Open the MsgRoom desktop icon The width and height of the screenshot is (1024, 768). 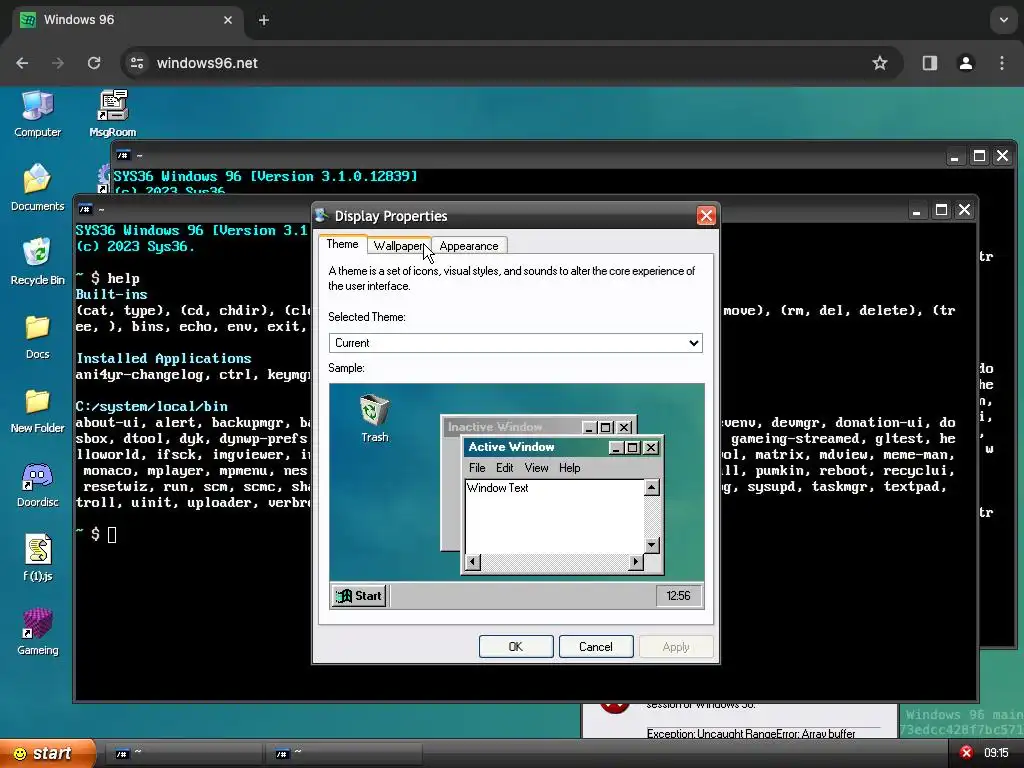click(112, 114)
